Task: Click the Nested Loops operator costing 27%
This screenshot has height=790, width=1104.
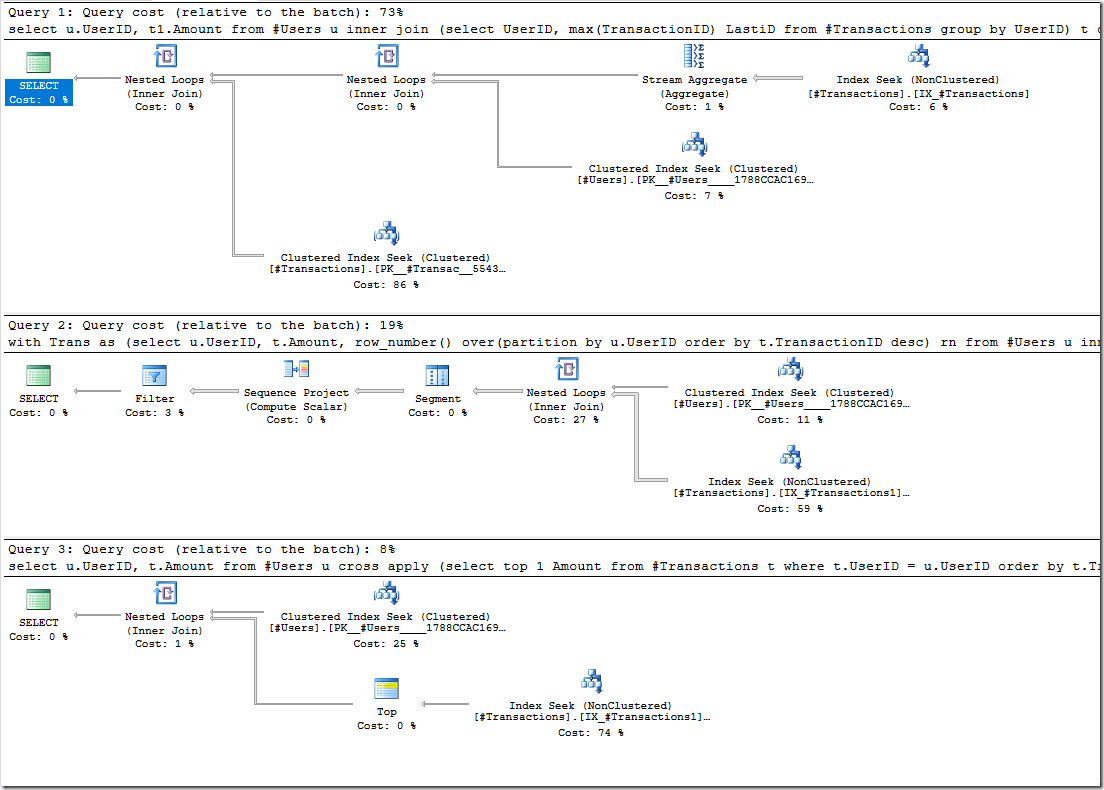Action: [567, 370]
